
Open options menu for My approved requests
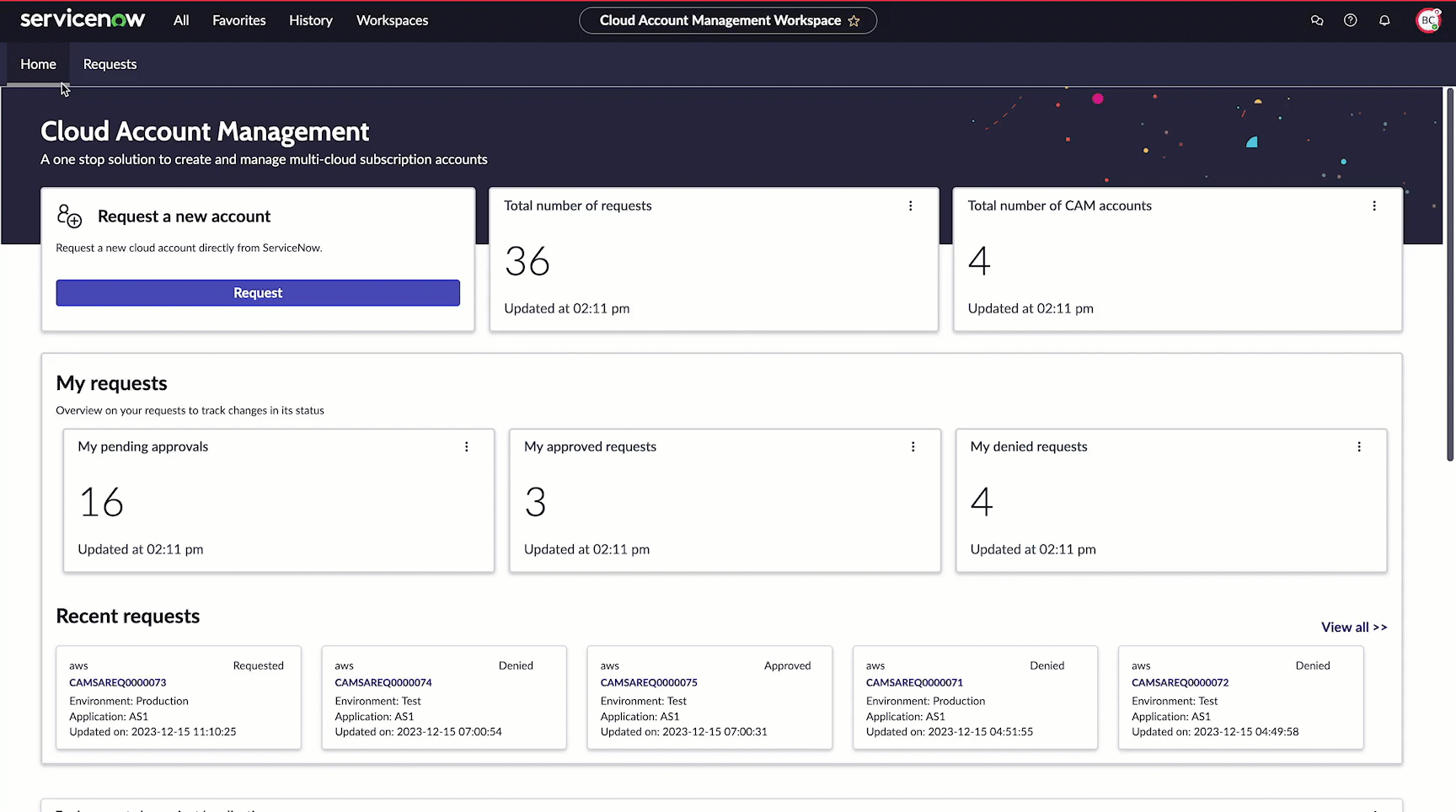pyautogui.click(x=913, y=446)
